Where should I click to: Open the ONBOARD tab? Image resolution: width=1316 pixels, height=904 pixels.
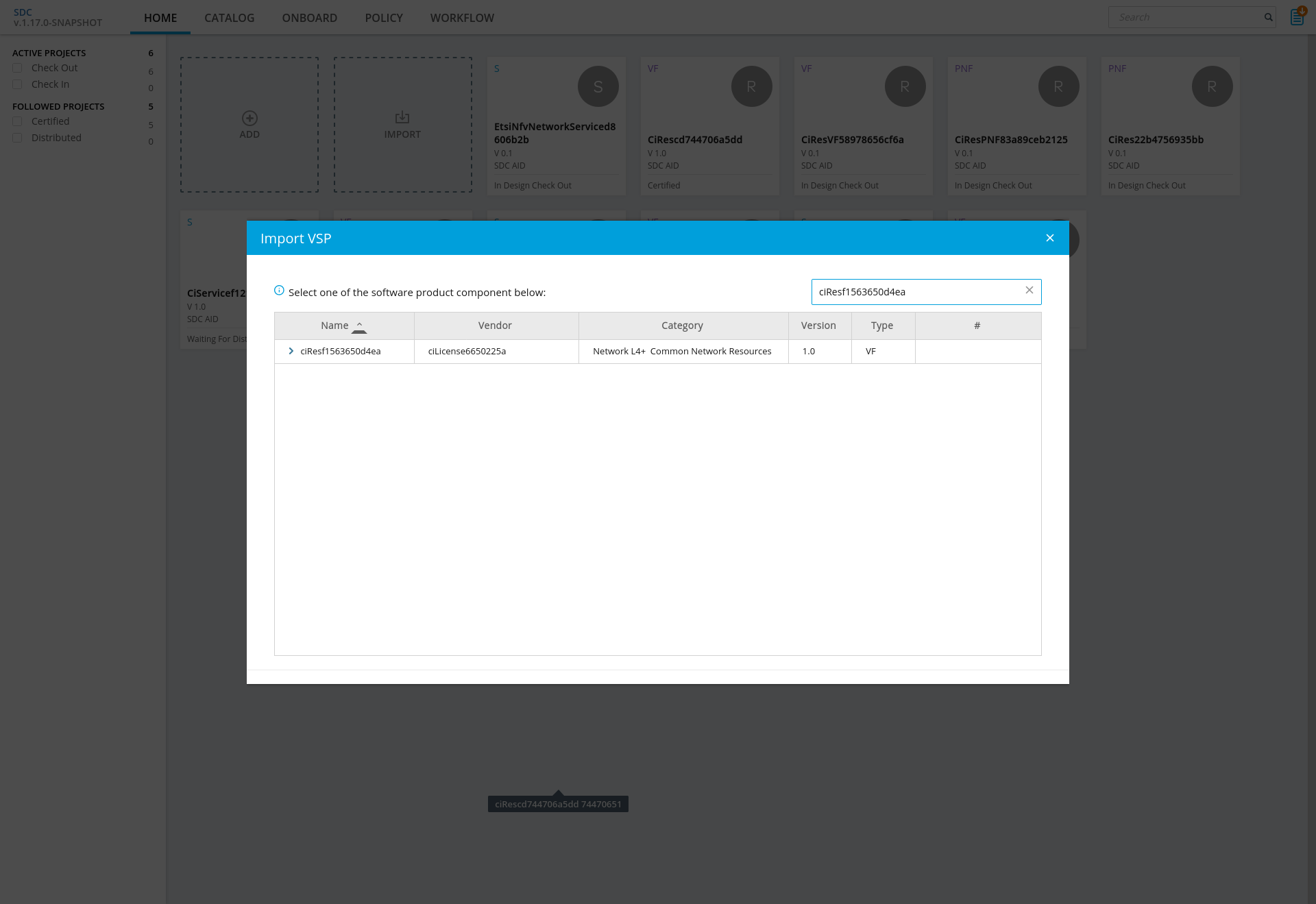[x=309, y=18]
